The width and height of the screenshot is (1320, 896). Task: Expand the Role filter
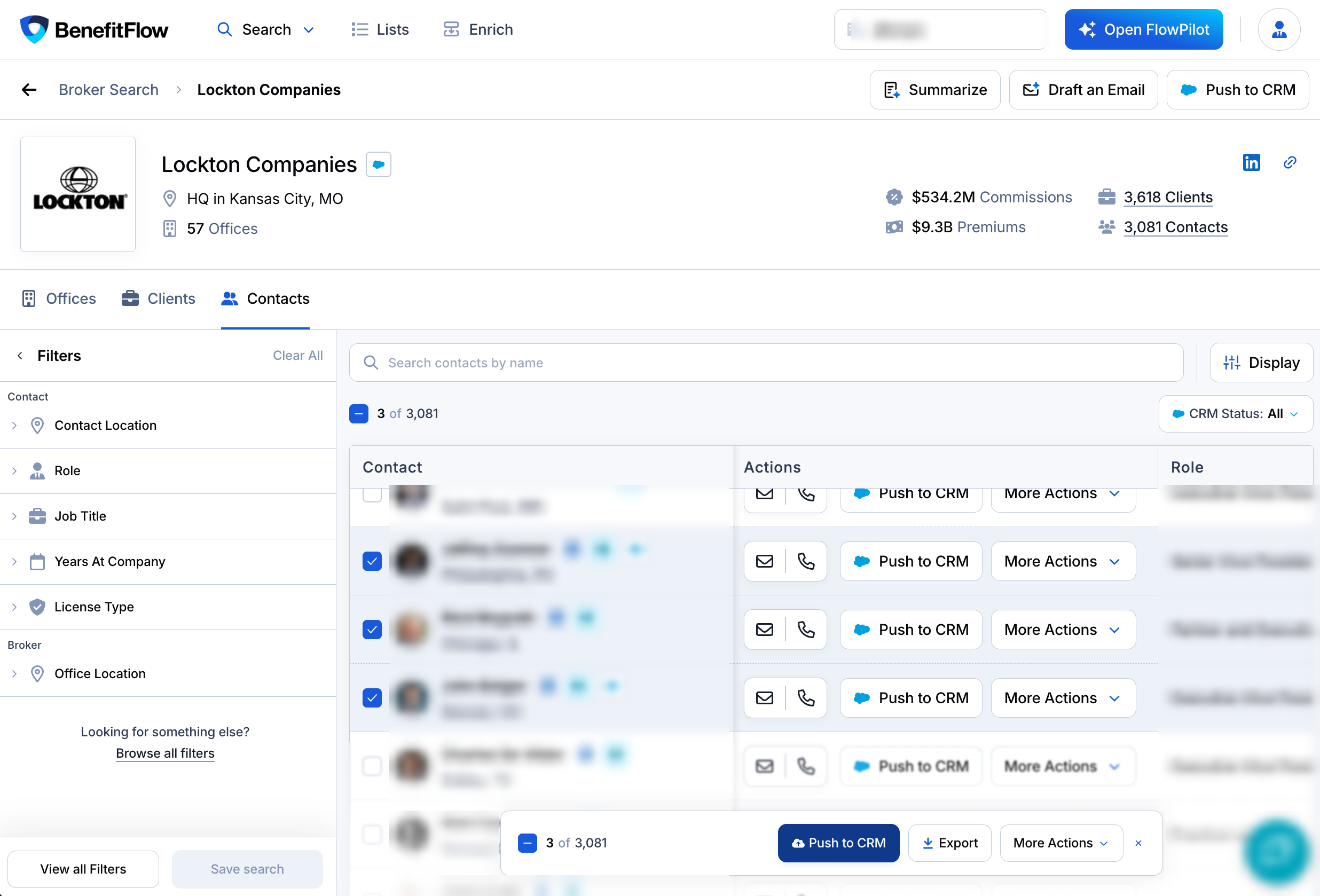pyautogui.click(x=168, y=471)
